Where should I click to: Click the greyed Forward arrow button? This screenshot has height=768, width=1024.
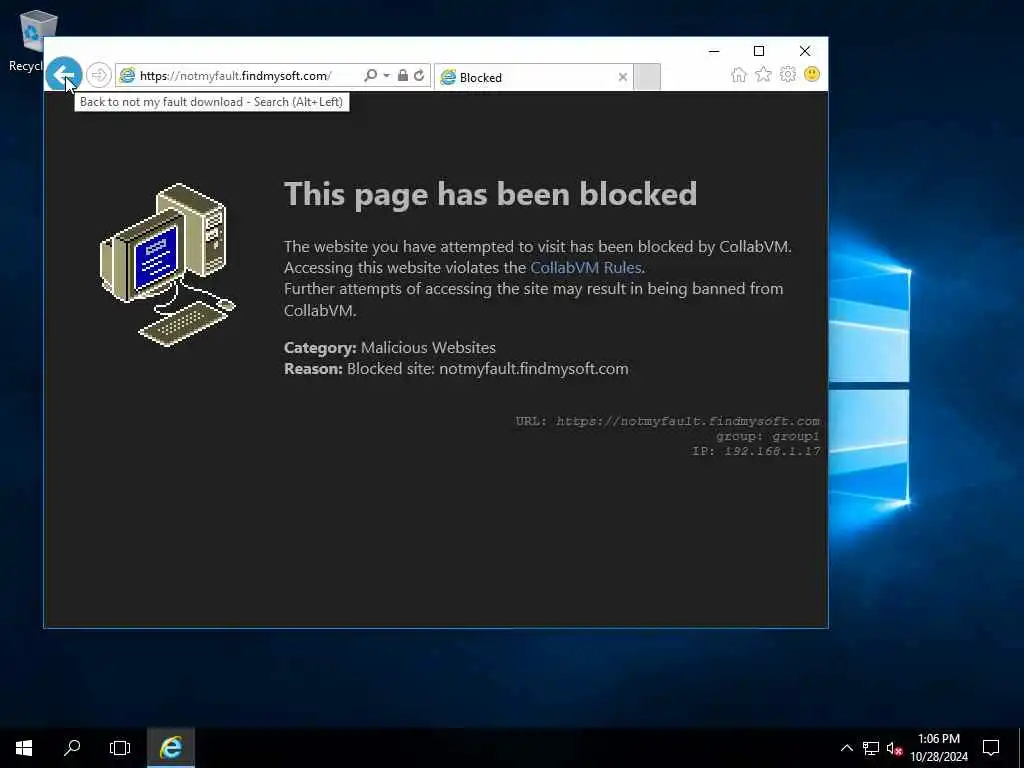pos(99,75)
